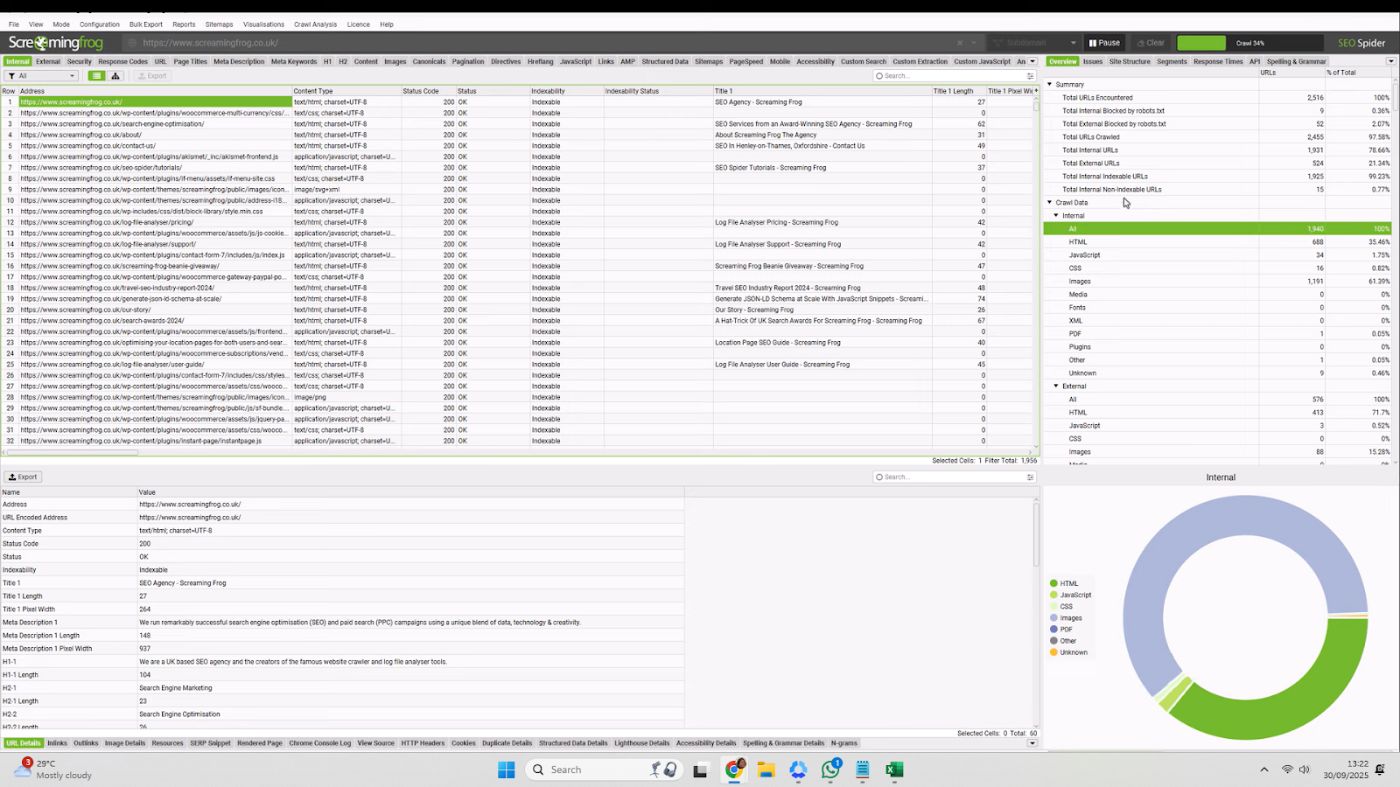The height and width of the screenshot is (787, 1400).
Task: Open lower panel search filter options
Action: pos(1030,477)
